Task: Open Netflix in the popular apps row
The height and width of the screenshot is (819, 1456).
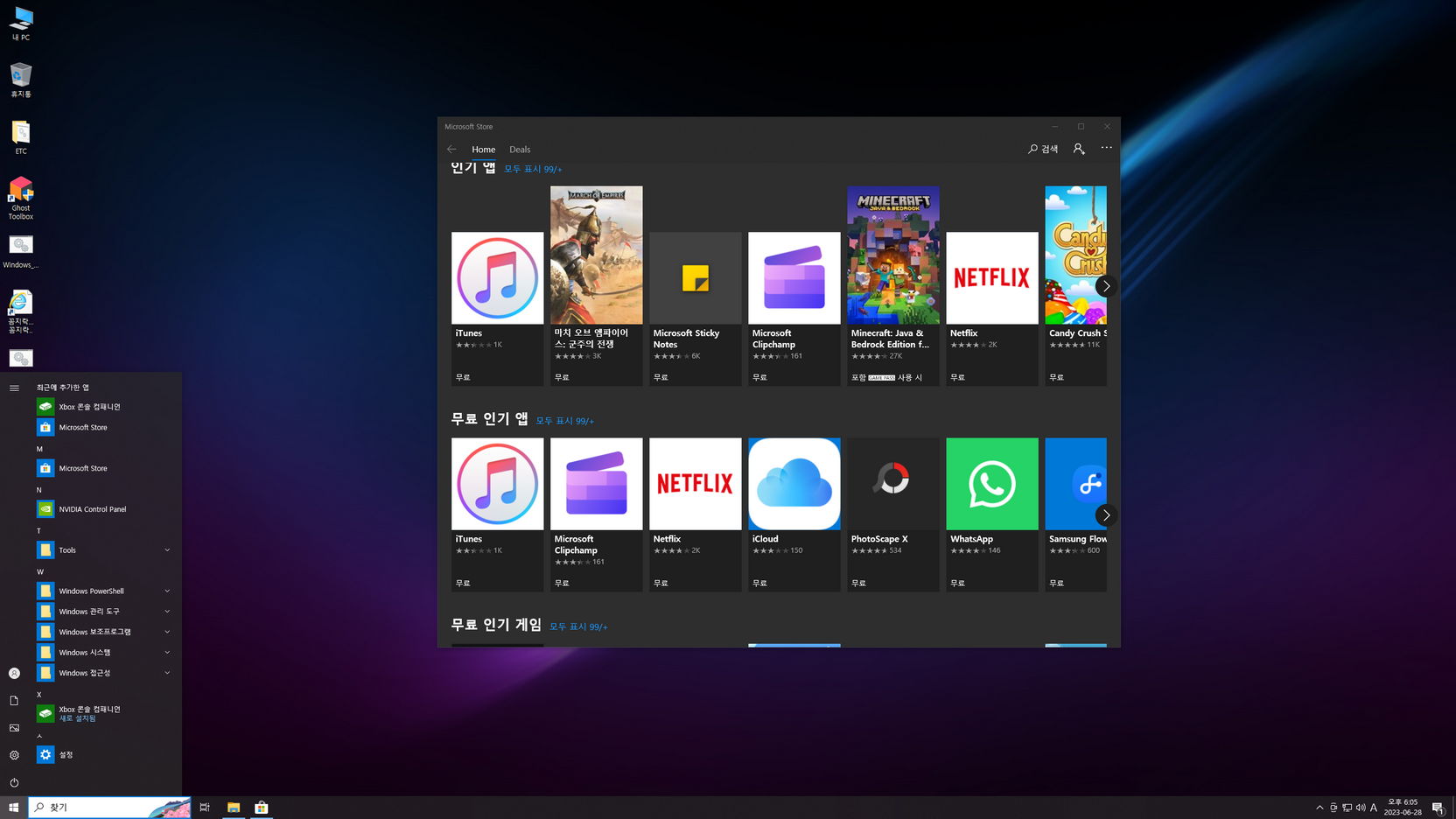Action: coord(991,308)
